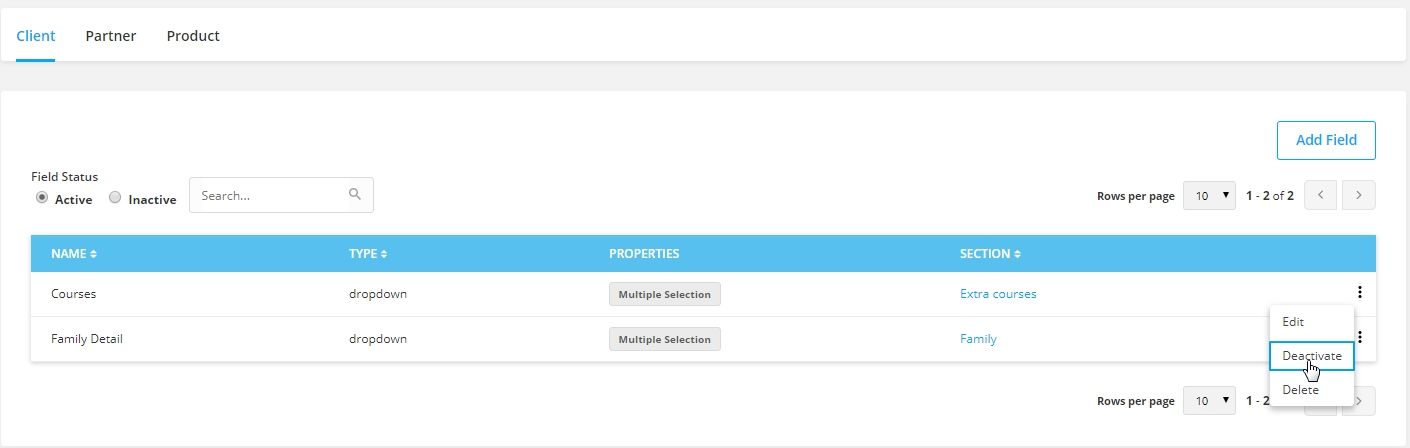Click the dropdown type in Courses row
The height and width of the screenshot is (448, 1410).
pos(378,294)
